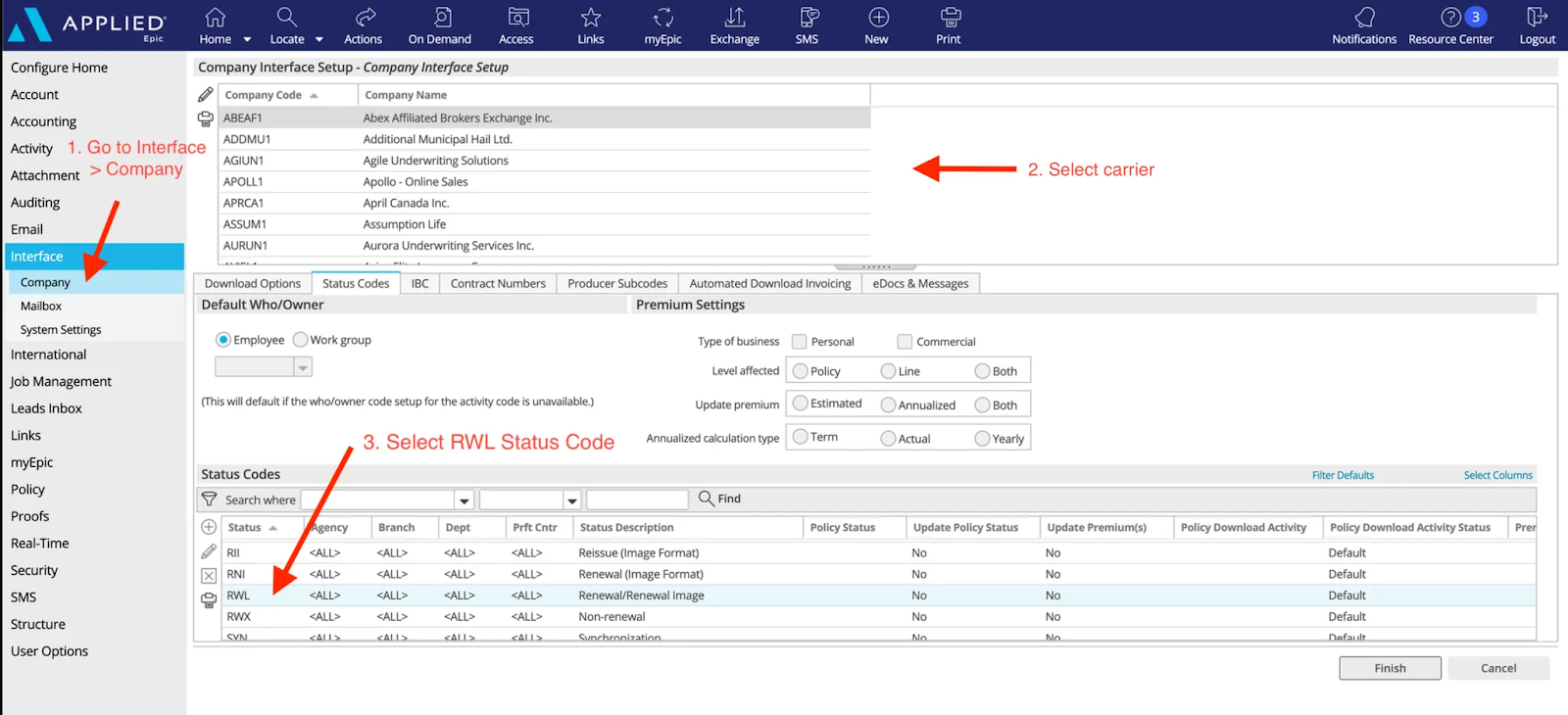The width and height of the screenshot is (1568, 715).
Task: Select Apollo - Online Sales company row
Action: [x=545, y=182]
